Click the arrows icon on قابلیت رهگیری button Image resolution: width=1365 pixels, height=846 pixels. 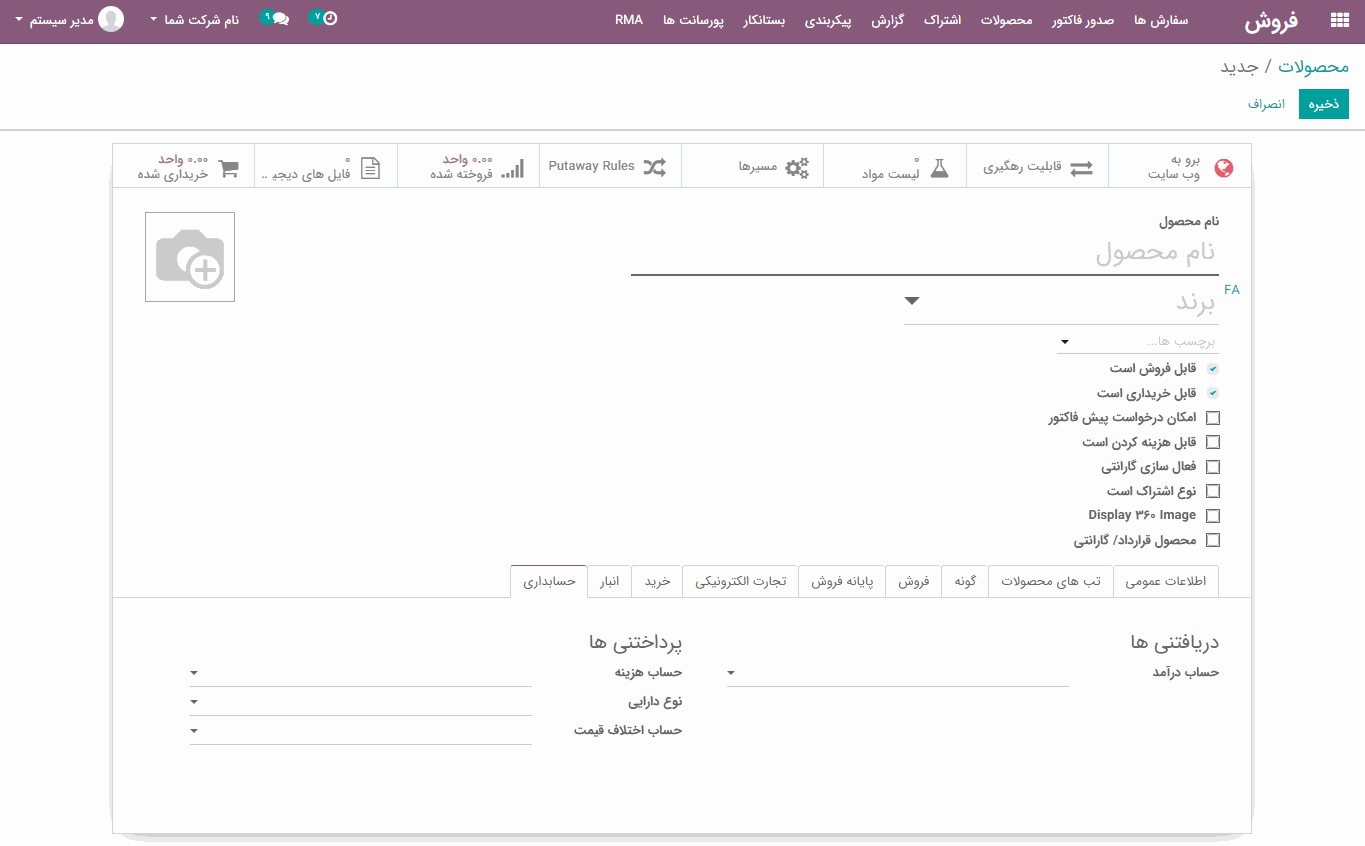click(x=1081, y=167)
